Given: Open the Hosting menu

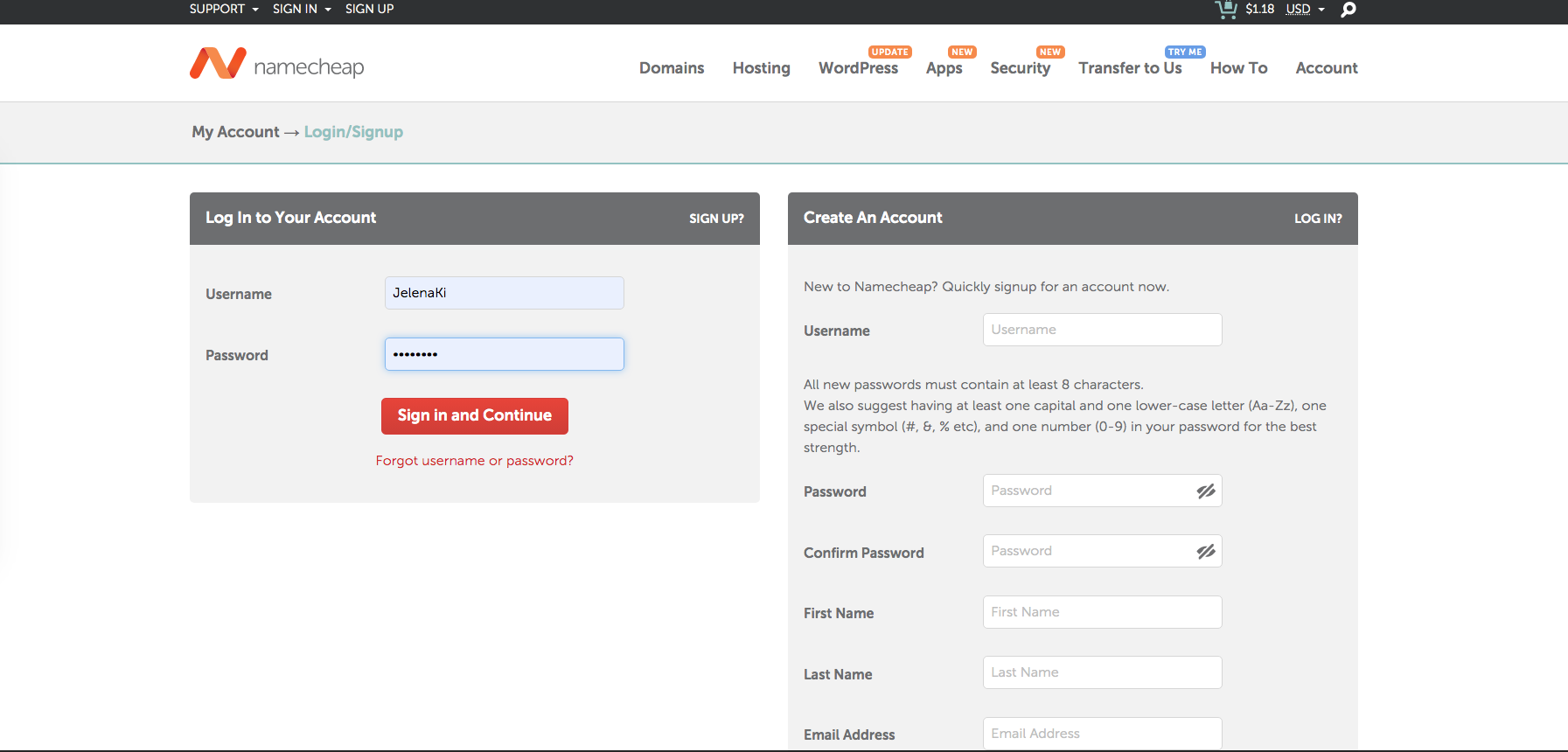Looking at the screenshot, I should point(761,68).
